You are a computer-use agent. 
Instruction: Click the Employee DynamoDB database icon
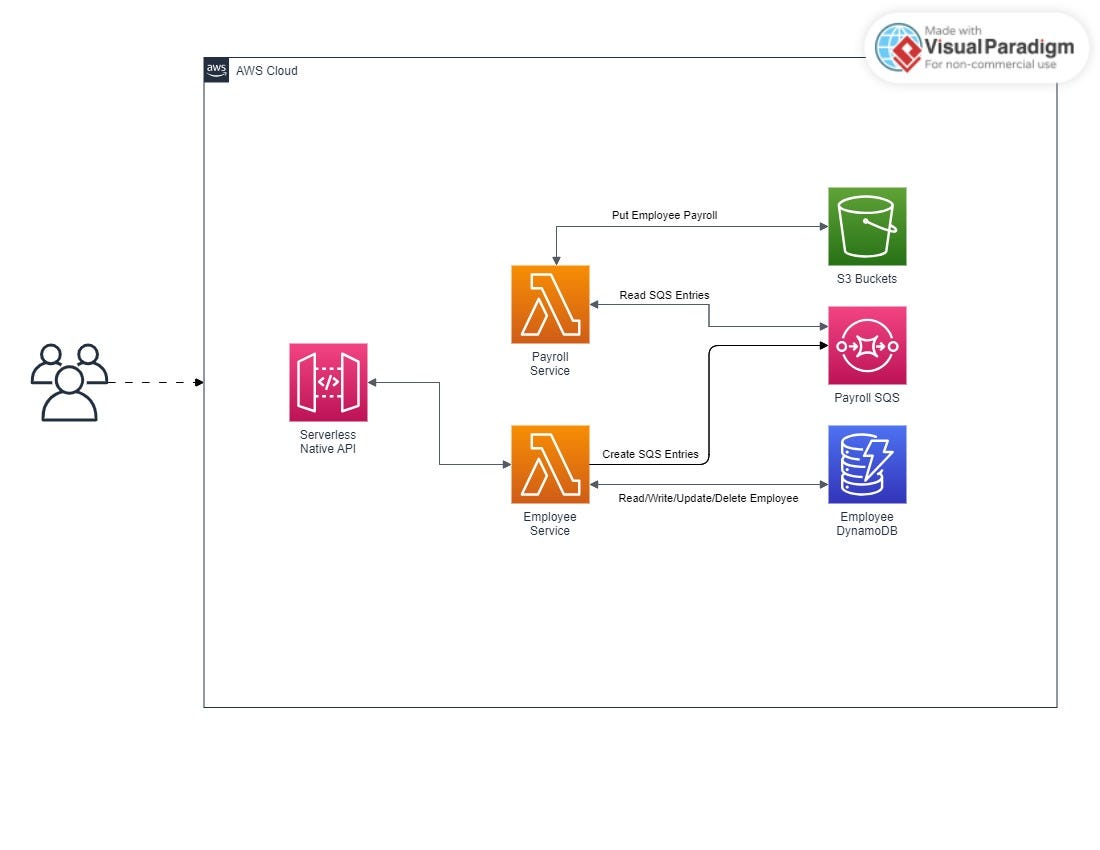pyautogui.click(x=866, y=463)
